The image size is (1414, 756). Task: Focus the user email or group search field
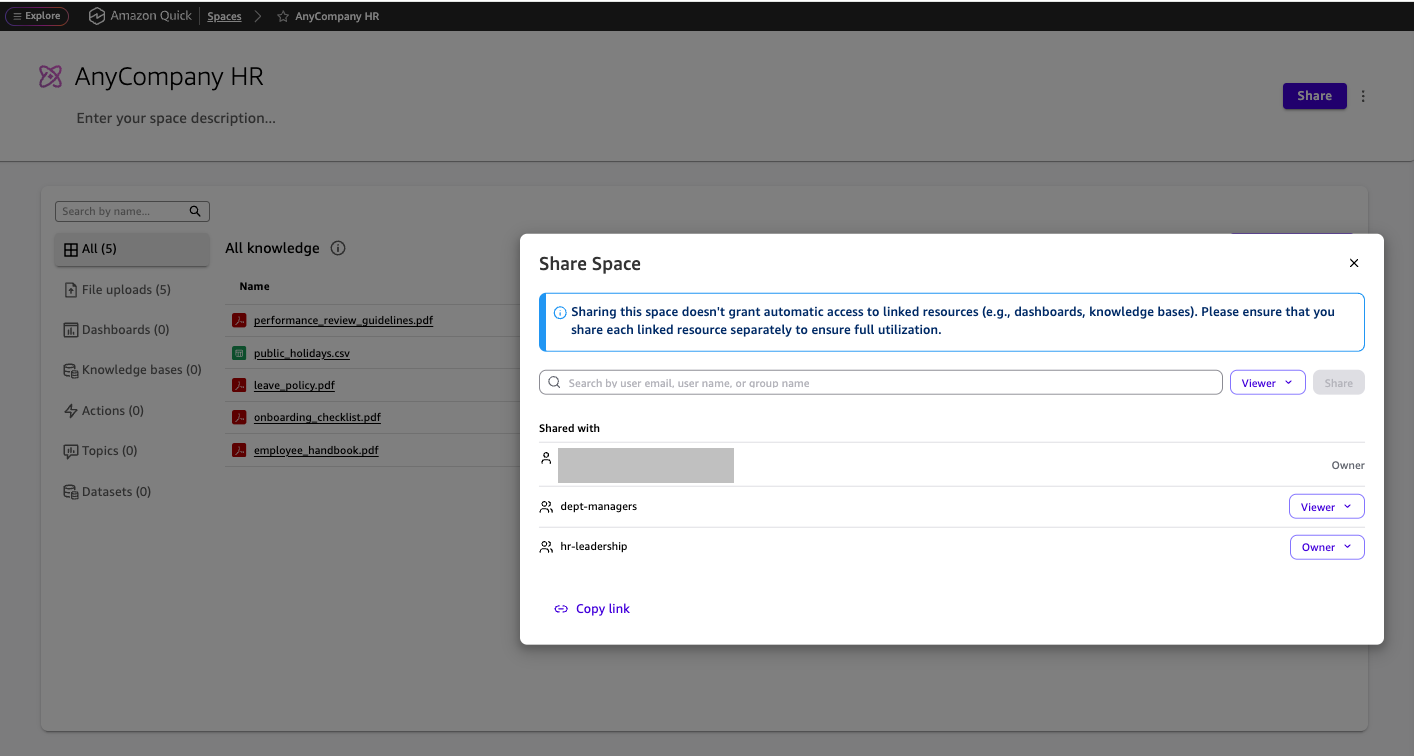pyautogui.click(x=880, y=383)
